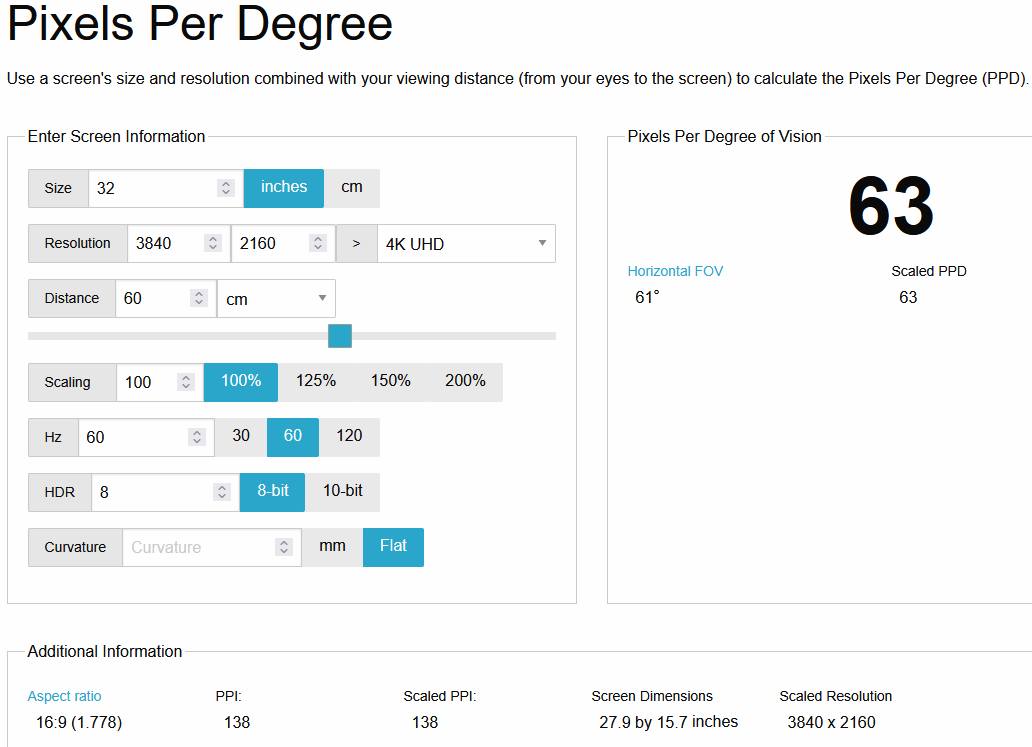Click the large 63 PPD result

891,206
